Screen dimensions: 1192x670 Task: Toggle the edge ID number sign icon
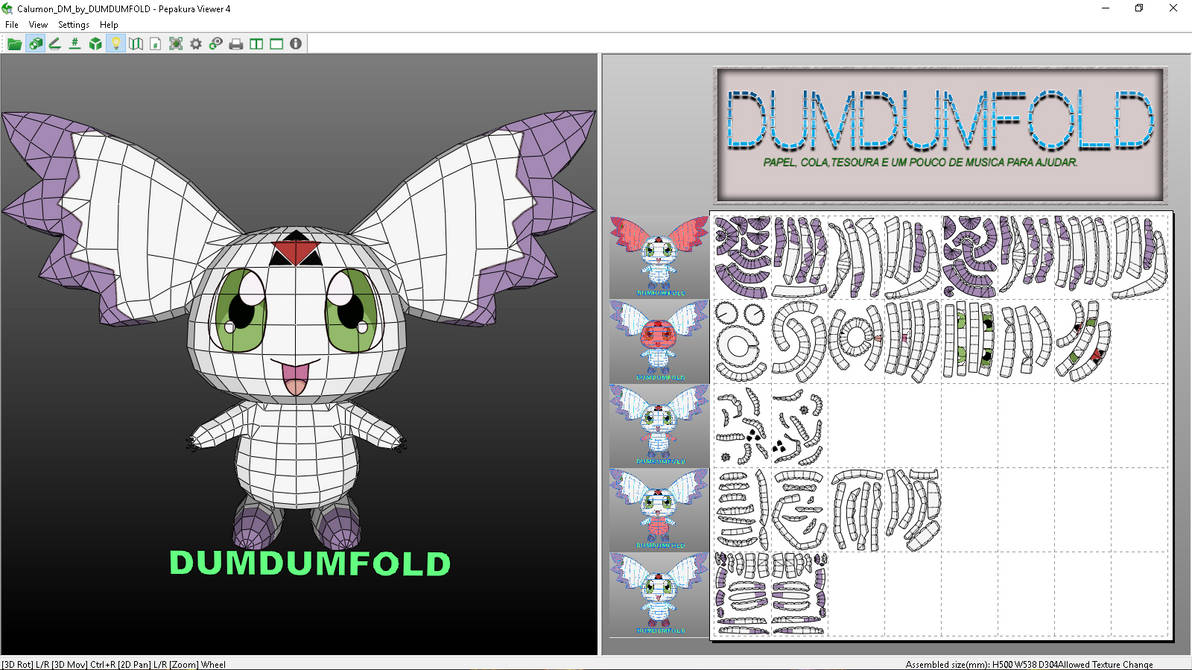click(74, 44)
